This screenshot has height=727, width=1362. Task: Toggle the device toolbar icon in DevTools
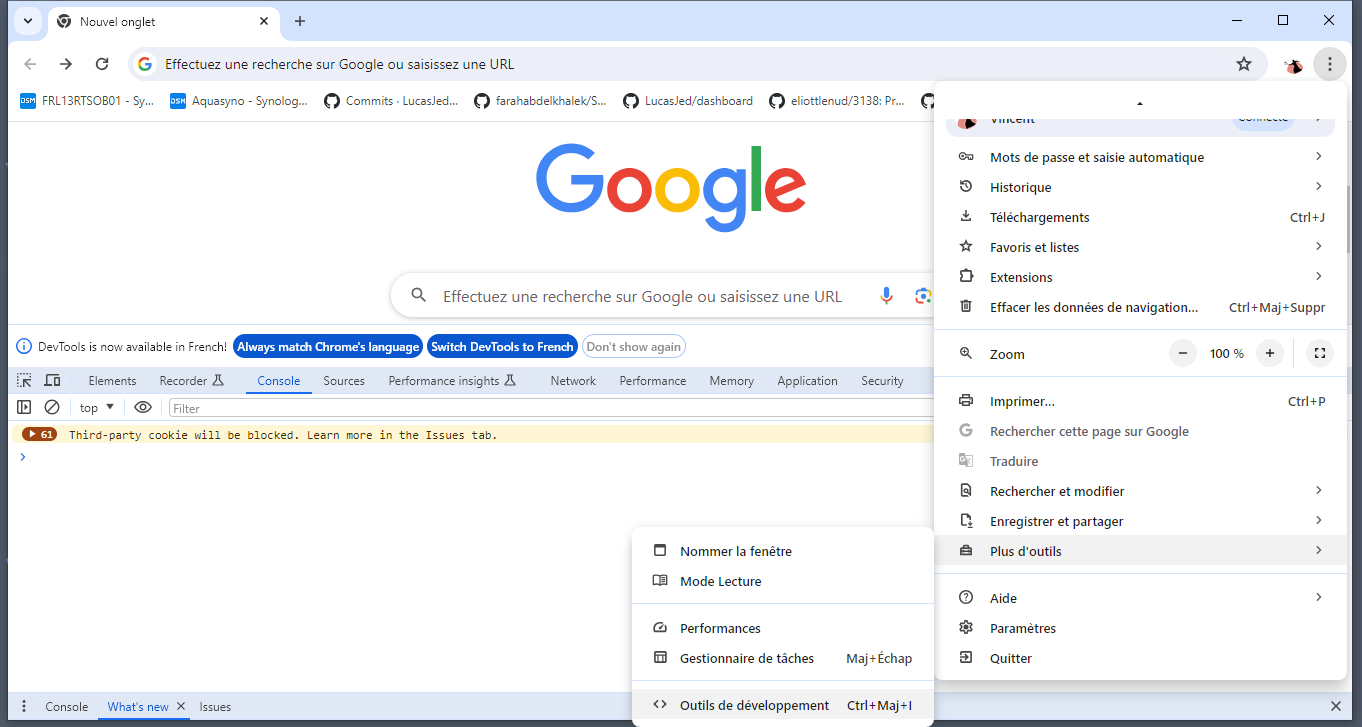click(x=53, y=380)
